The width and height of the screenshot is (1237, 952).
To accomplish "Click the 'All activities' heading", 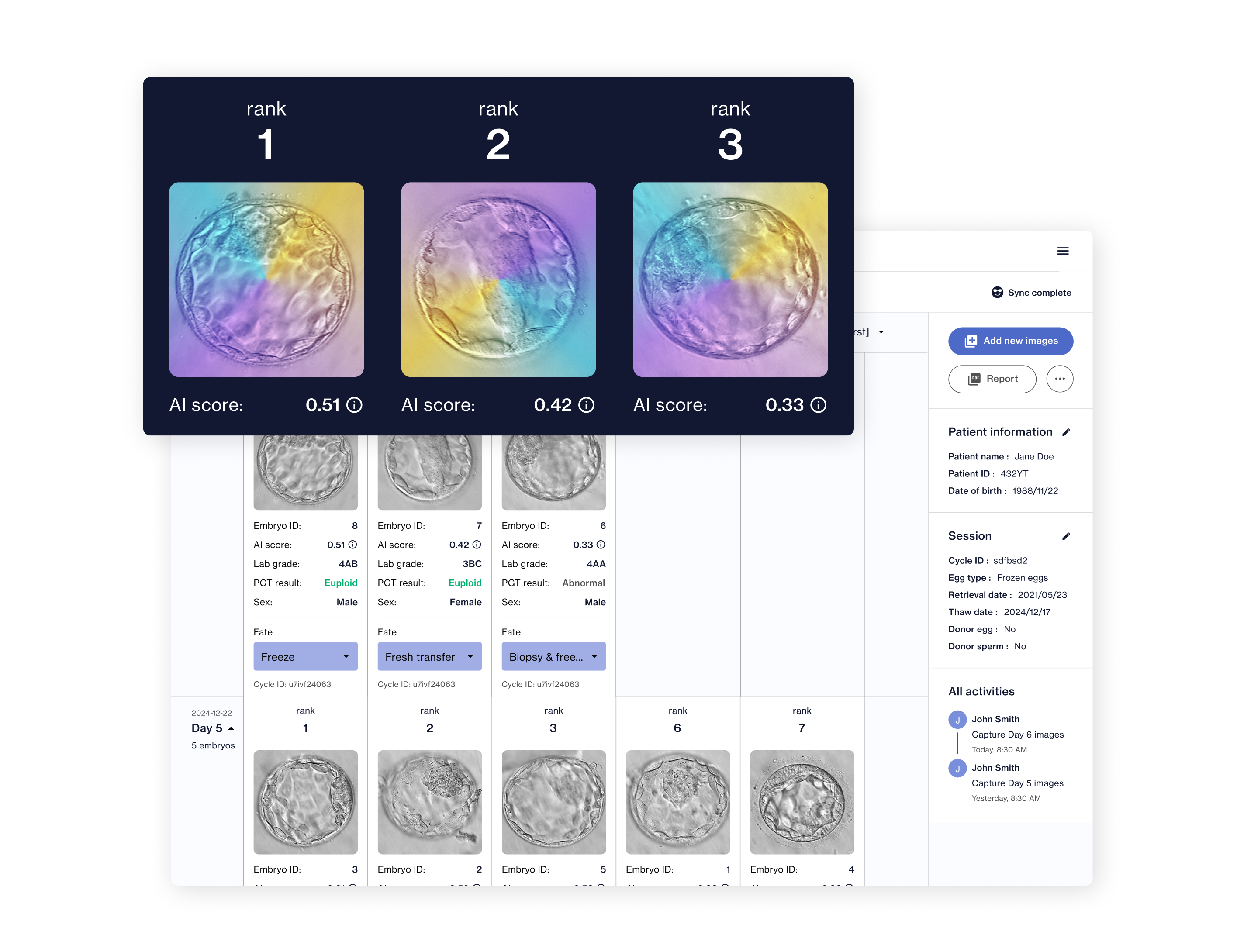I will point(981,691).
